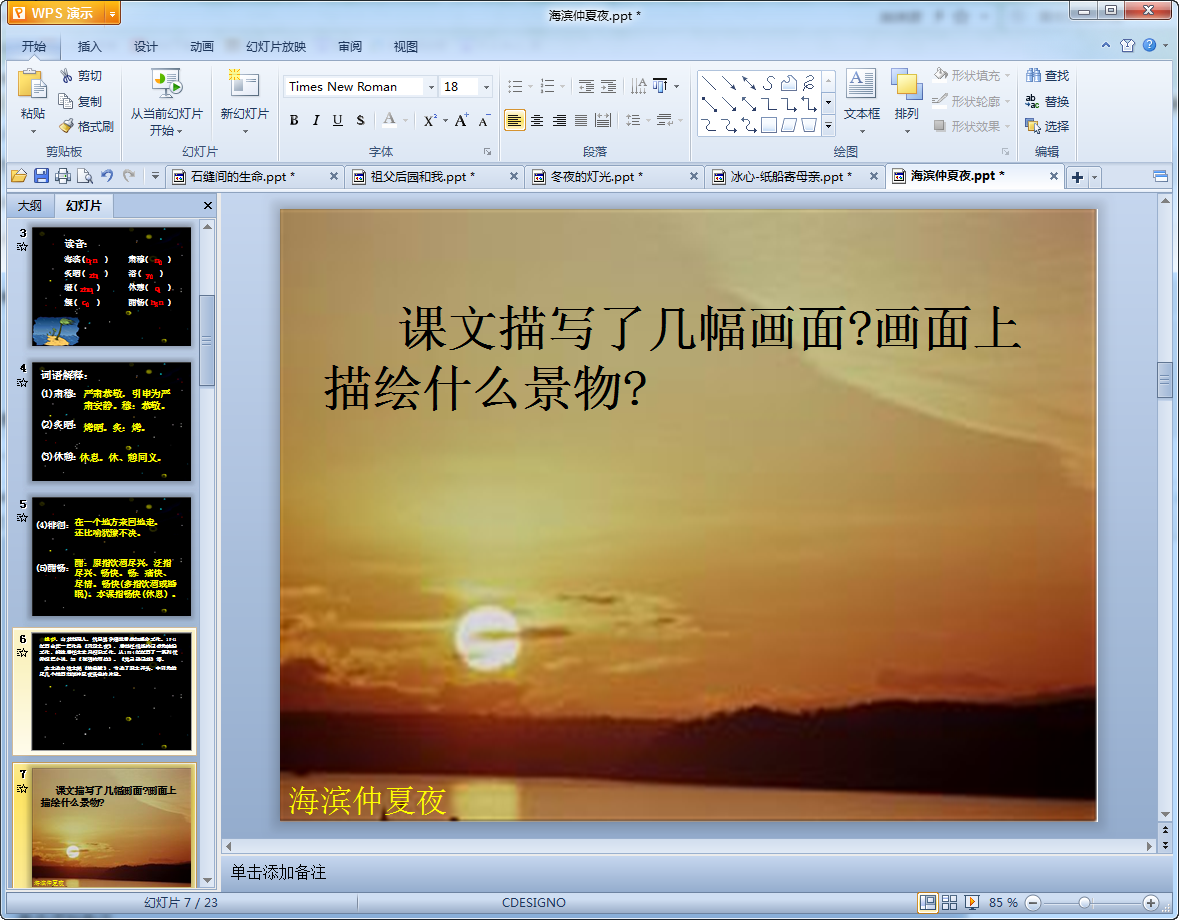Add a new document tab with plus button

[x=1077, y=177]
